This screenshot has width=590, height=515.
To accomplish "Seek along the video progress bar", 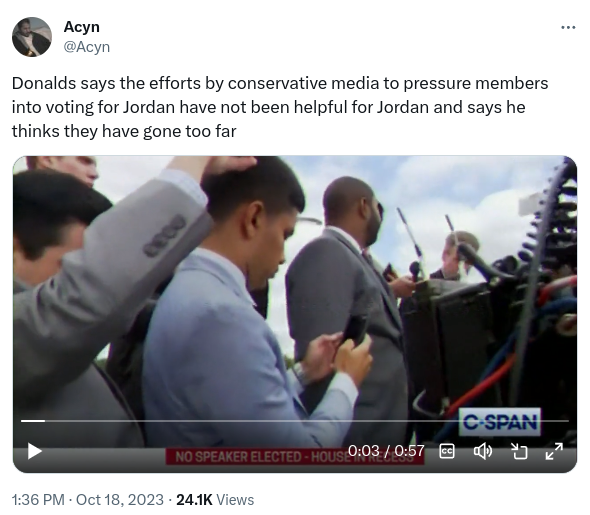I will [x=295, y=421].
